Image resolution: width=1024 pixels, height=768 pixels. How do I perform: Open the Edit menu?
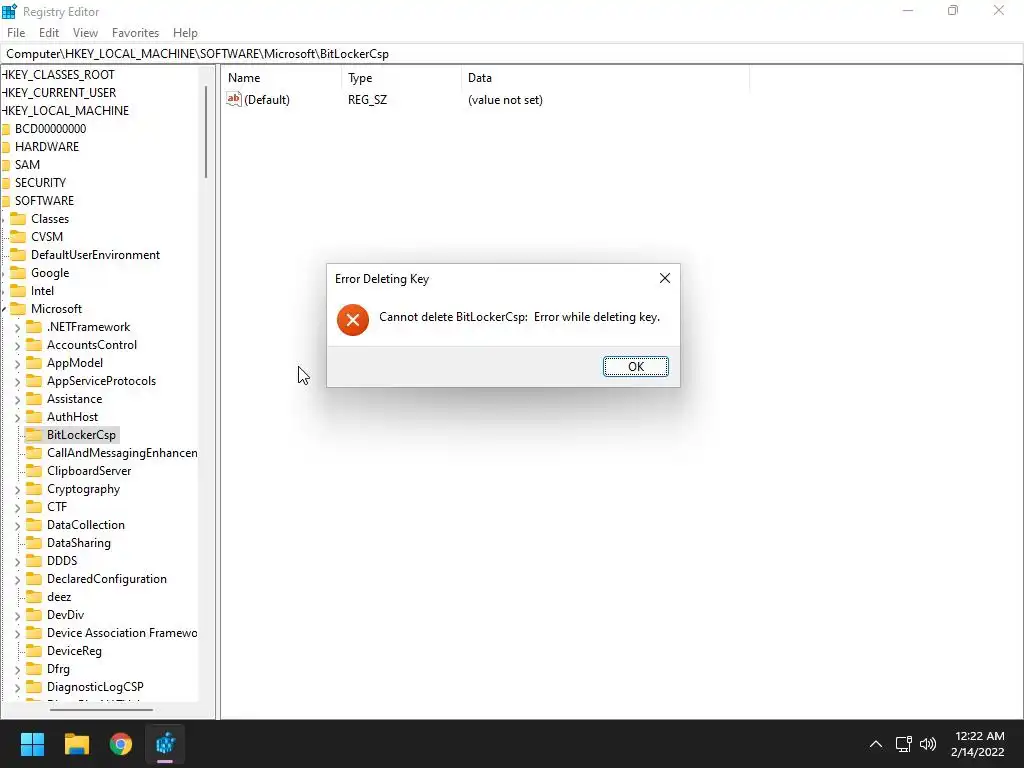pyautogui.click(x=49, y=33)
